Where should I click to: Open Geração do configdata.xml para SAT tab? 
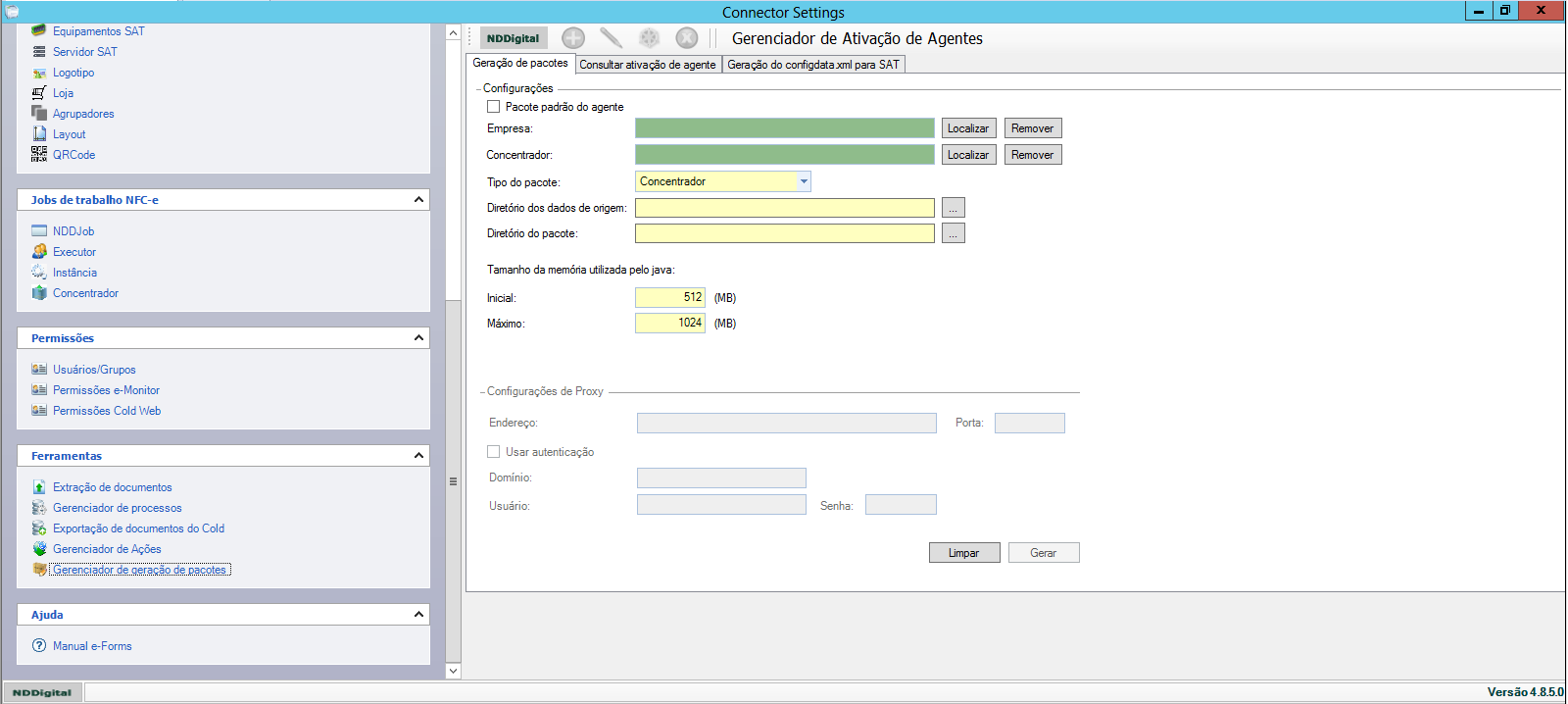(812, 65)
